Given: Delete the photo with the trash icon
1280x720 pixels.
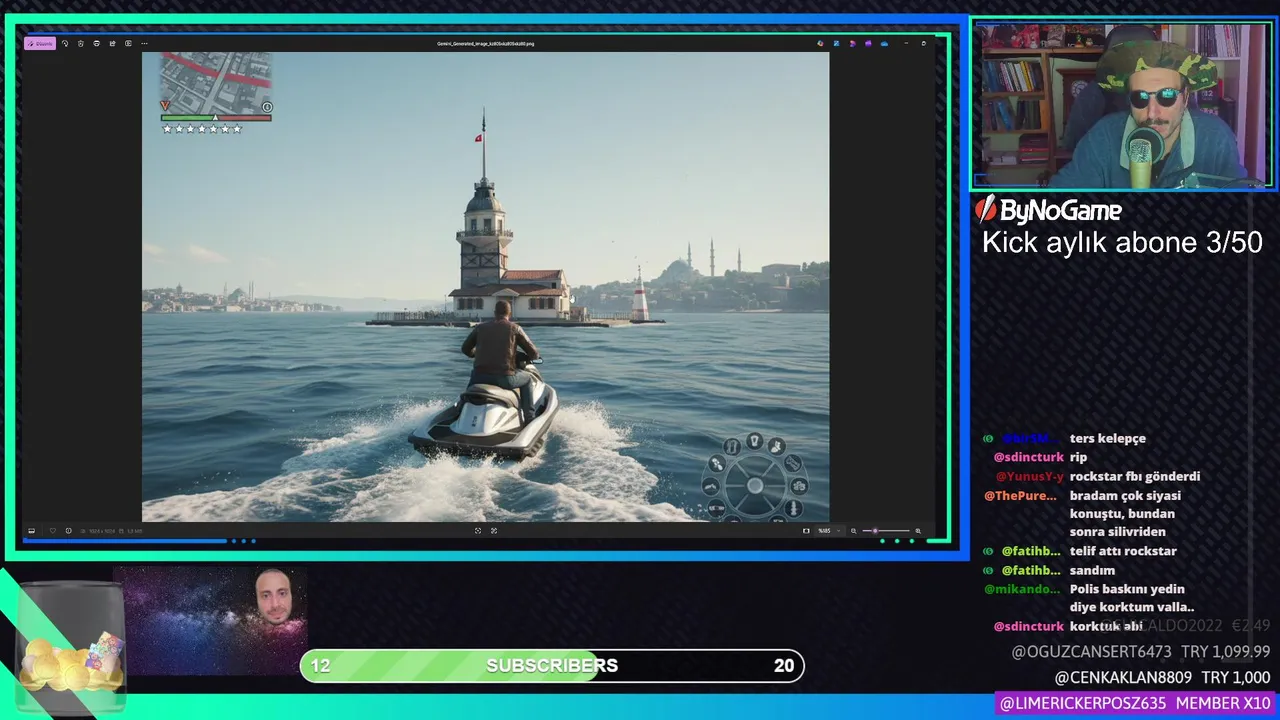Looking at the screenshot, I should tap(81, 43).
